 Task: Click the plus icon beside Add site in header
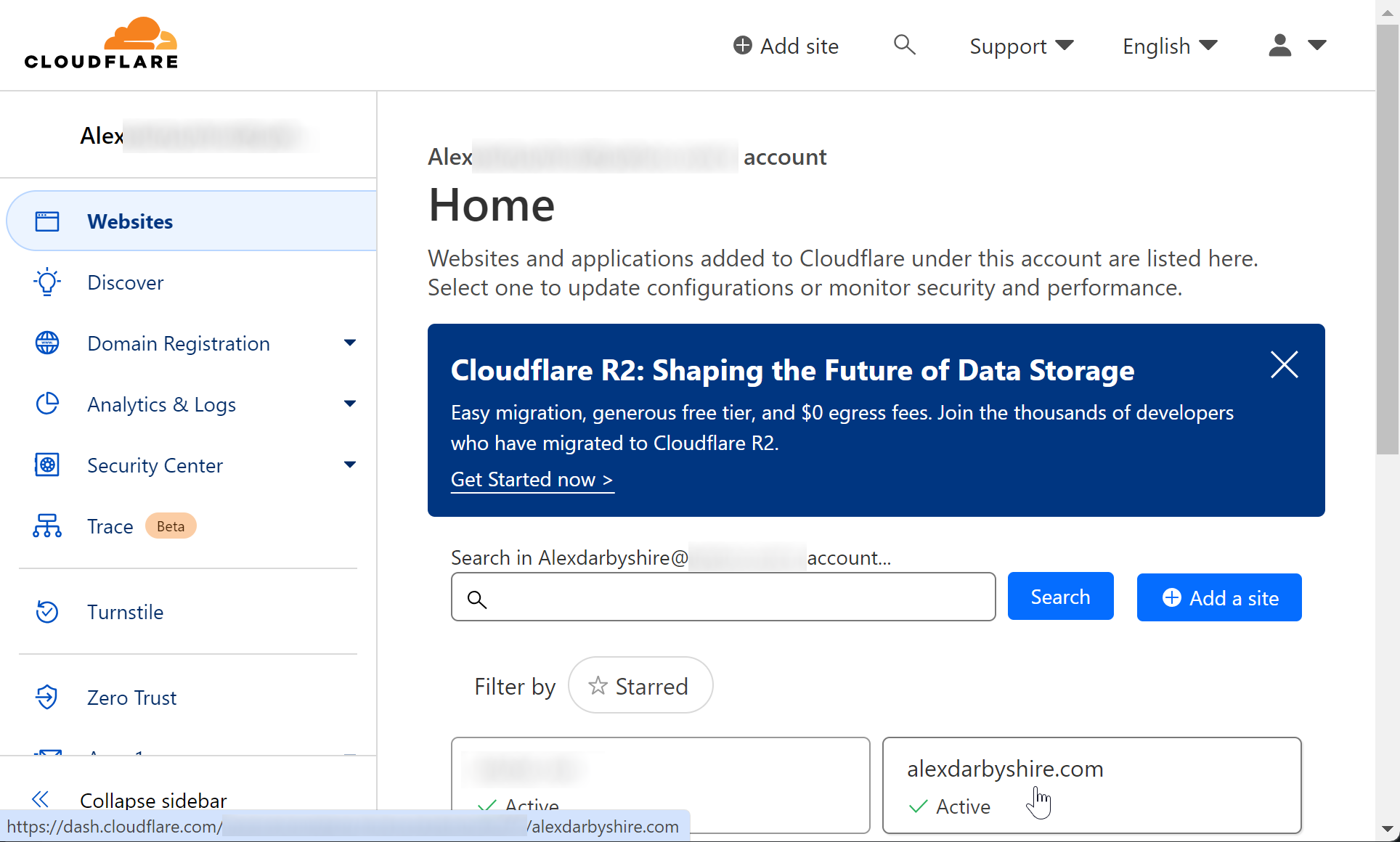(x=742, y=45)
